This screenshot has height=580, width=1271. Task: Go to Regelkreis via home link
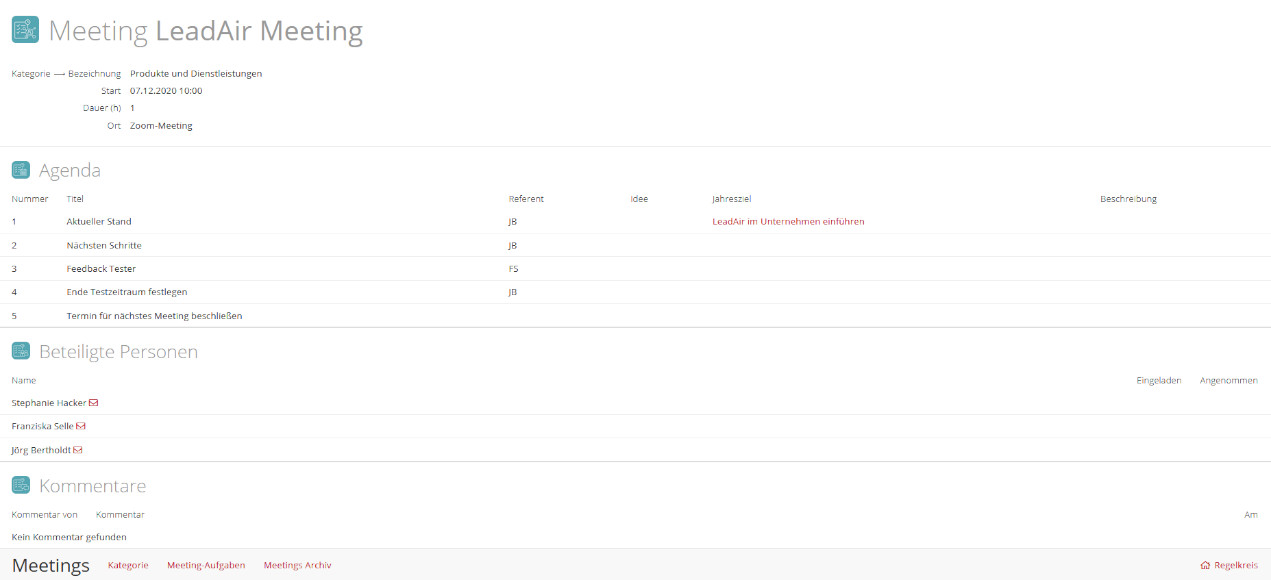point(1229,565)
